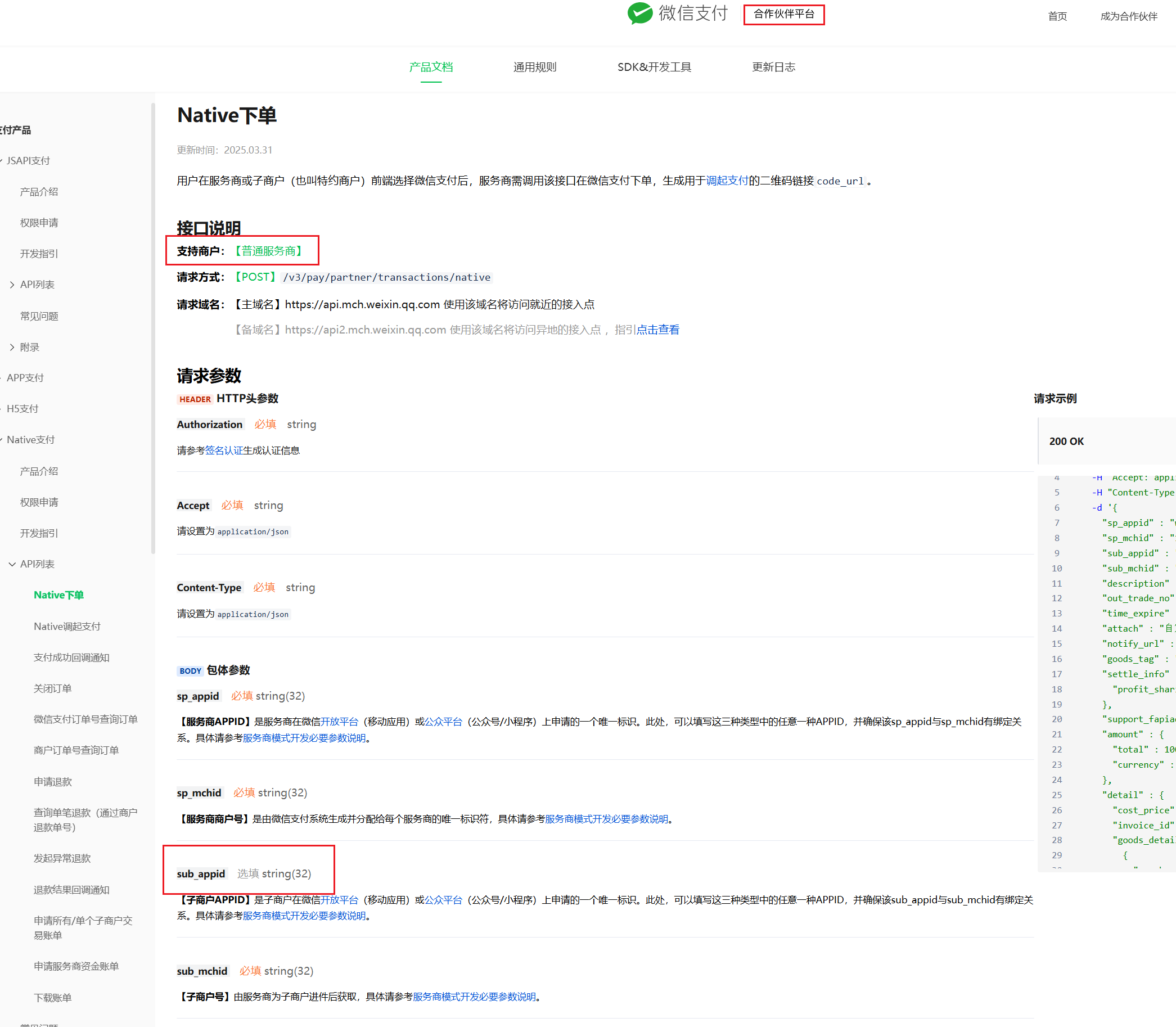Screen dimensions: 1176x1027
Task: Click 成为合作伙伴 in the top navigation
Action: click(x=1128, y=16)
